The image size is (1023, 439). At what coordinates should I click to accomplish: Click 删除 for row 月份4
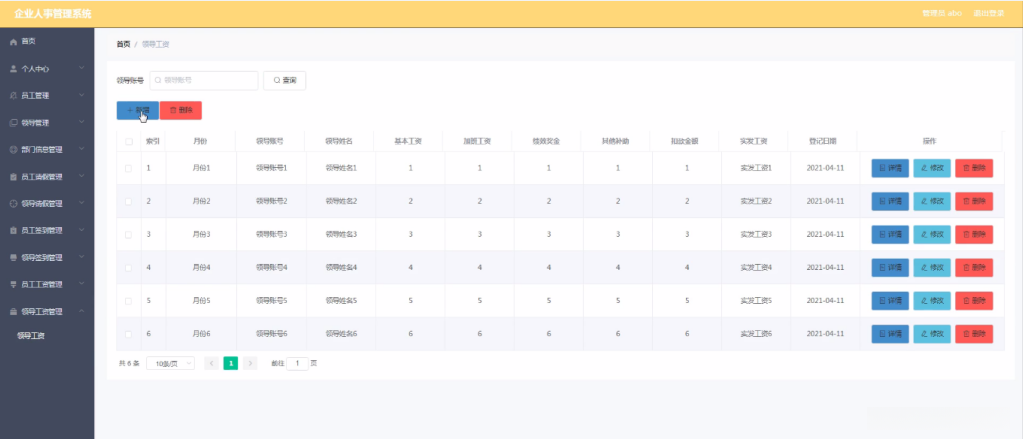coord(974,267)
